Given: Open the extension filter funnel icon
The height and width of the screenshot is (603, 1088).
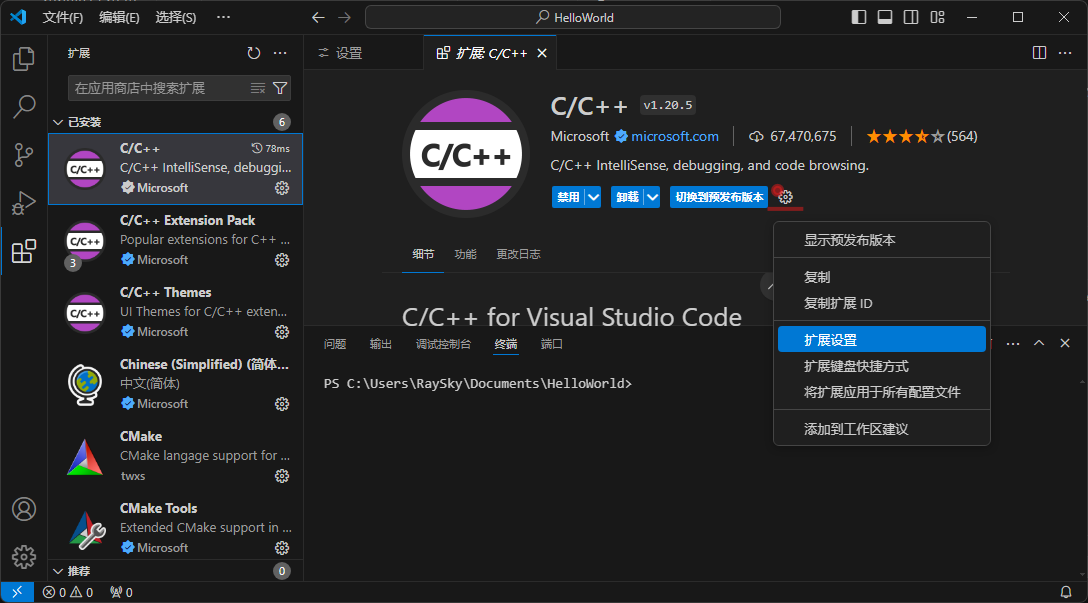Looking at the screenshot, I should tap(280, 88).
